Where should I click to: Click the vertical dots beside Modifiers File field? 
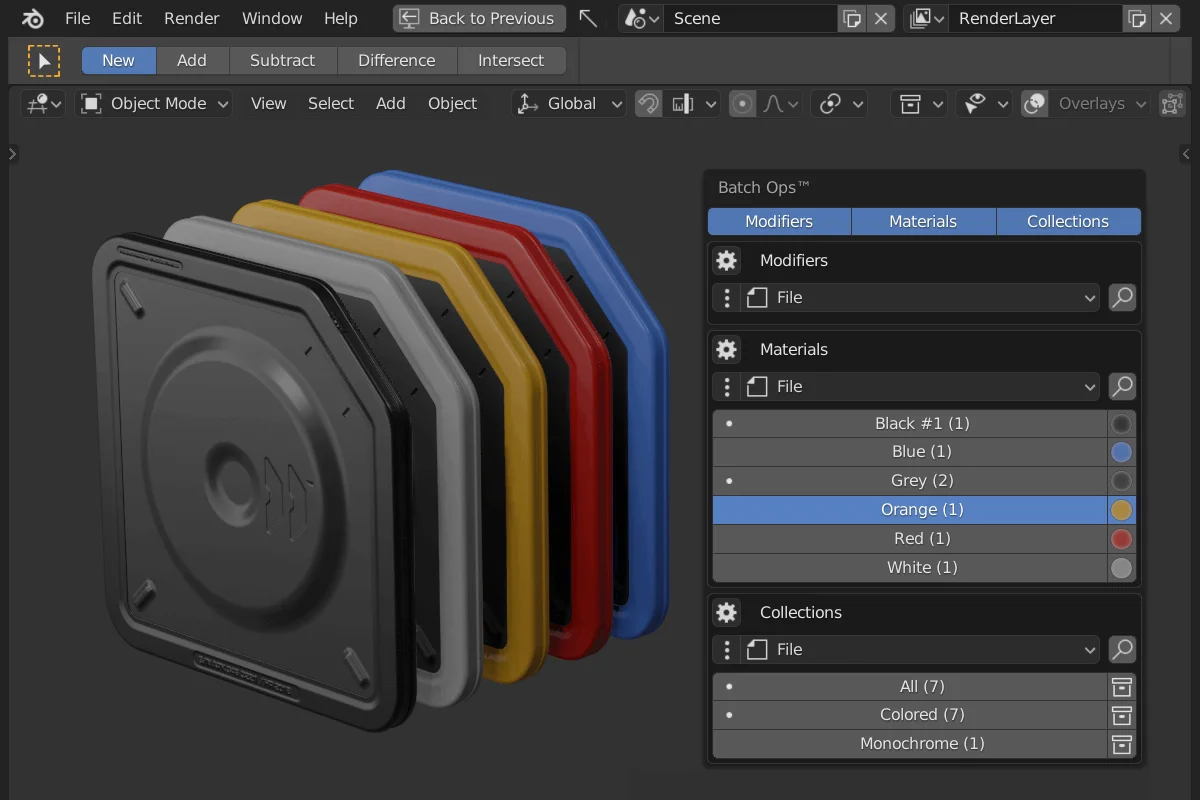point(726,297)
